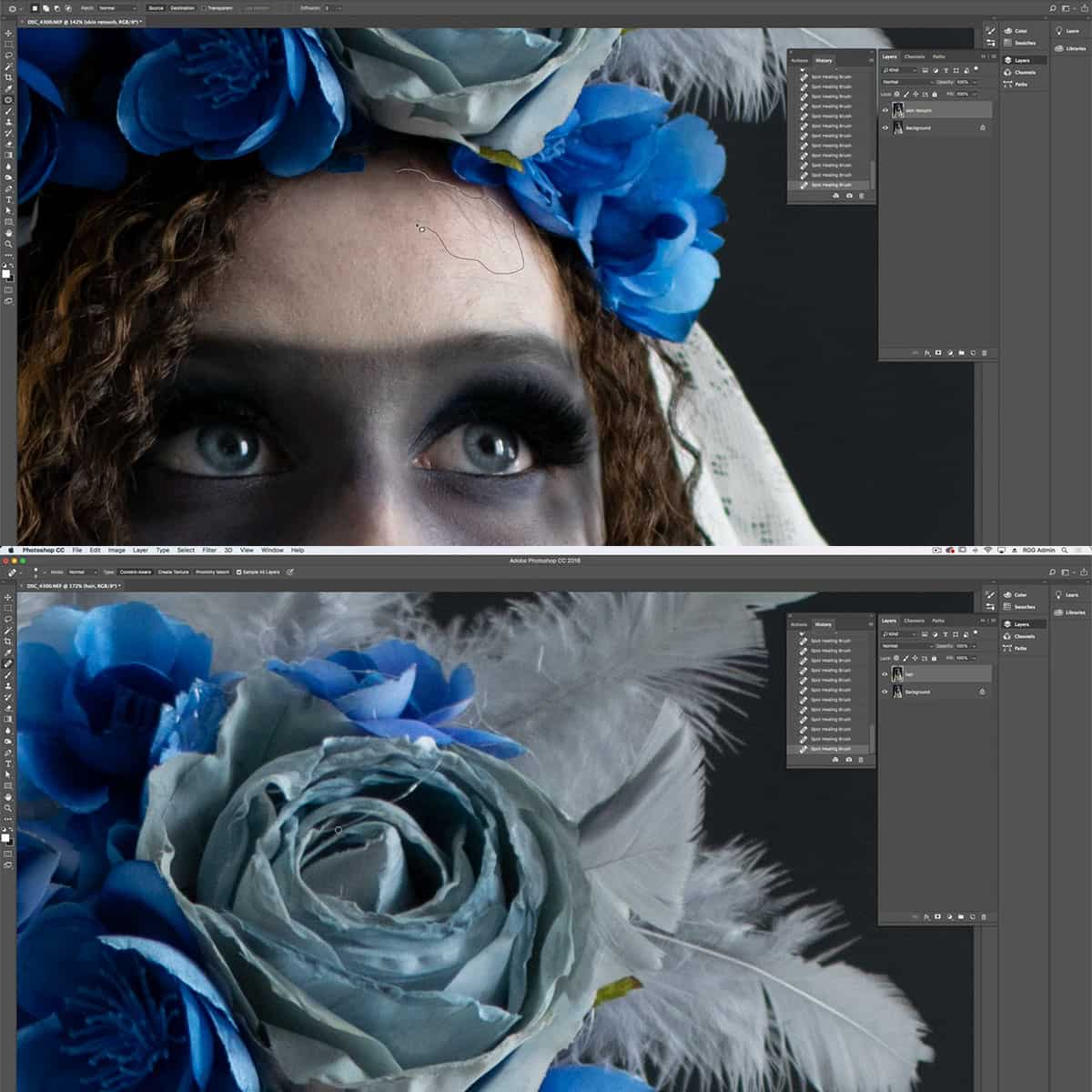The height and width of the screenshot is (1092, 1092).
Task: Hide the skin retouch layer
Action: point(885,110)
